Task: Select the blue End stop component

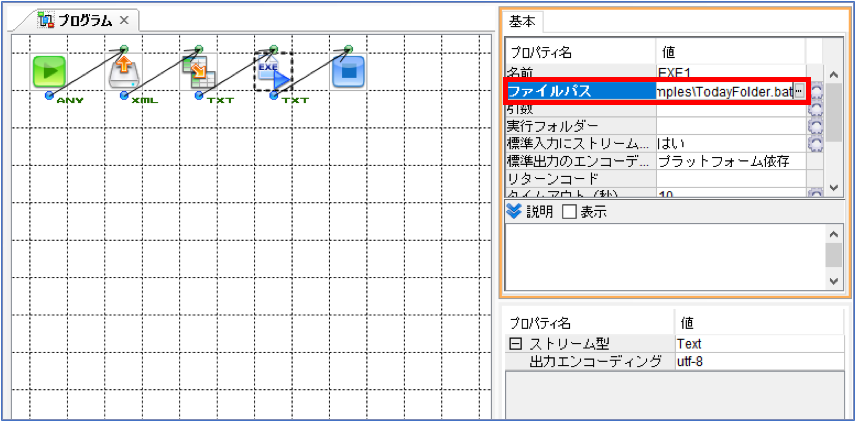Action: coord(348,71)
